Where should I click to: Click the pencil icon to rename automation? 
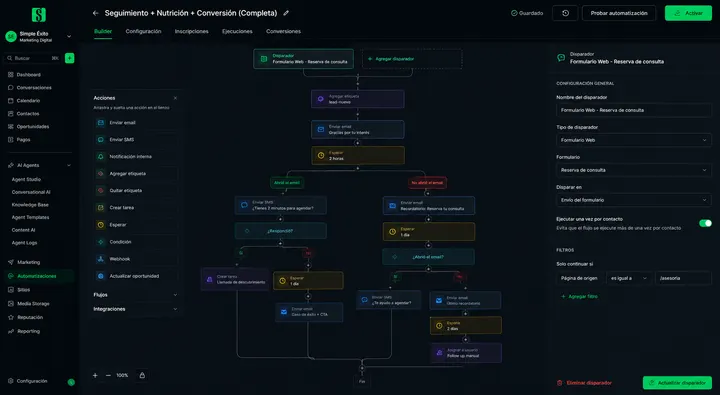click(286, 13)
